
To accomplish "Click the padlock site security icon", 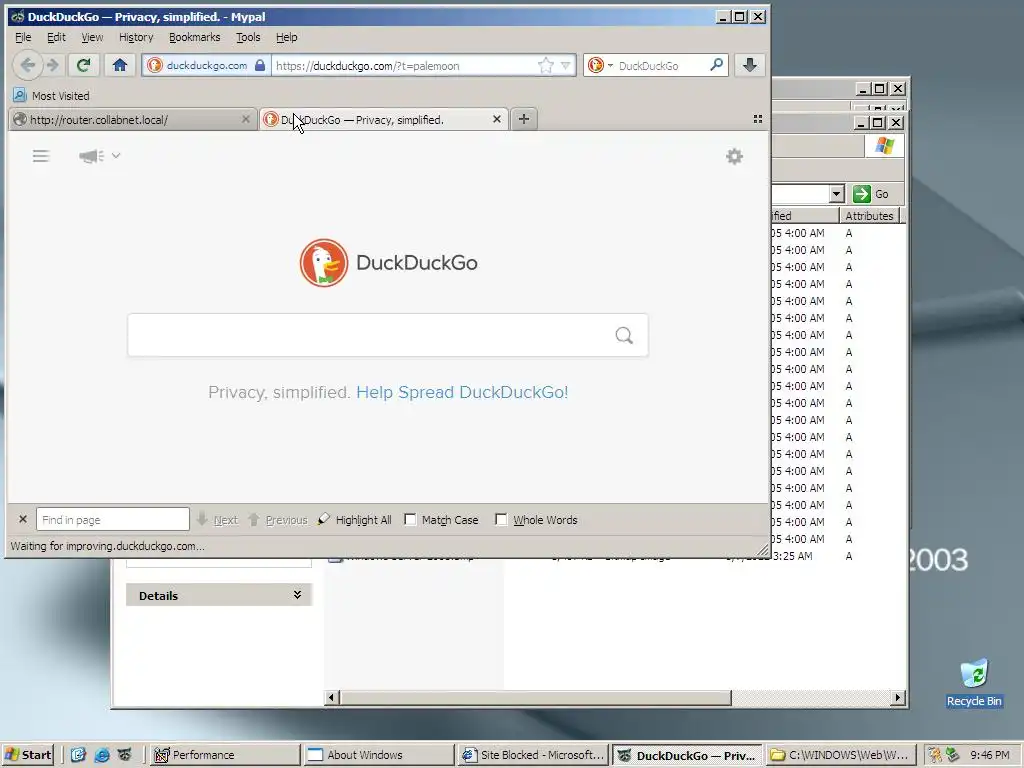I will (260, 65).
